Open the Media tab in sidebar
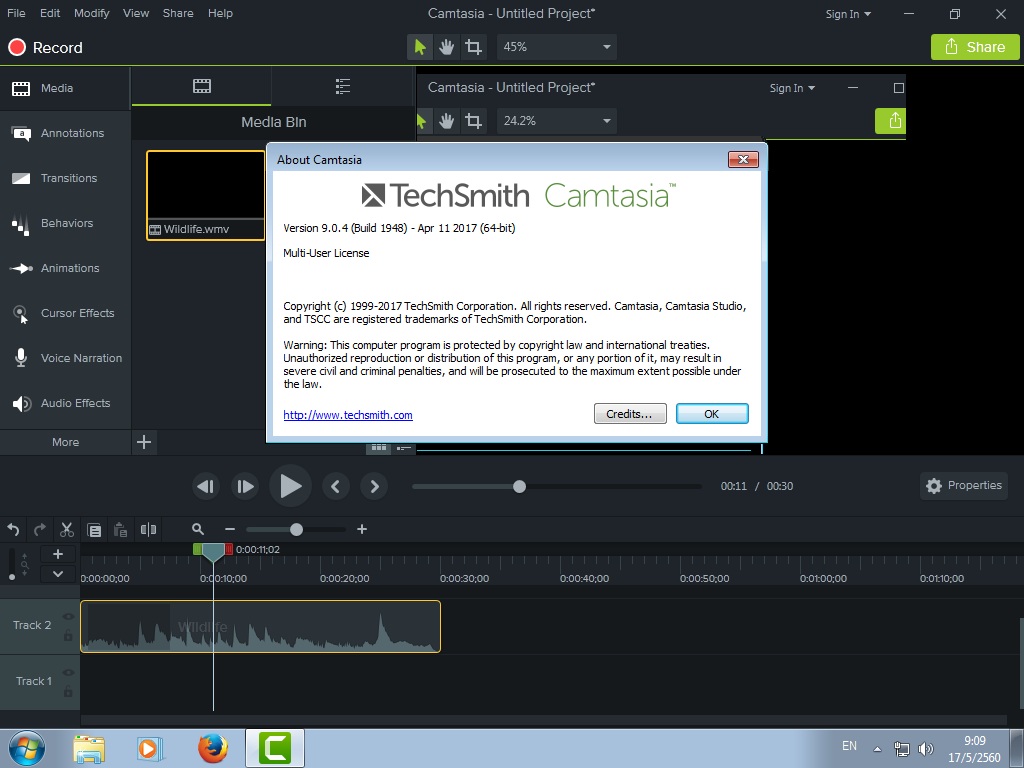The image size is (1024, 768). (x=65, y=88)
